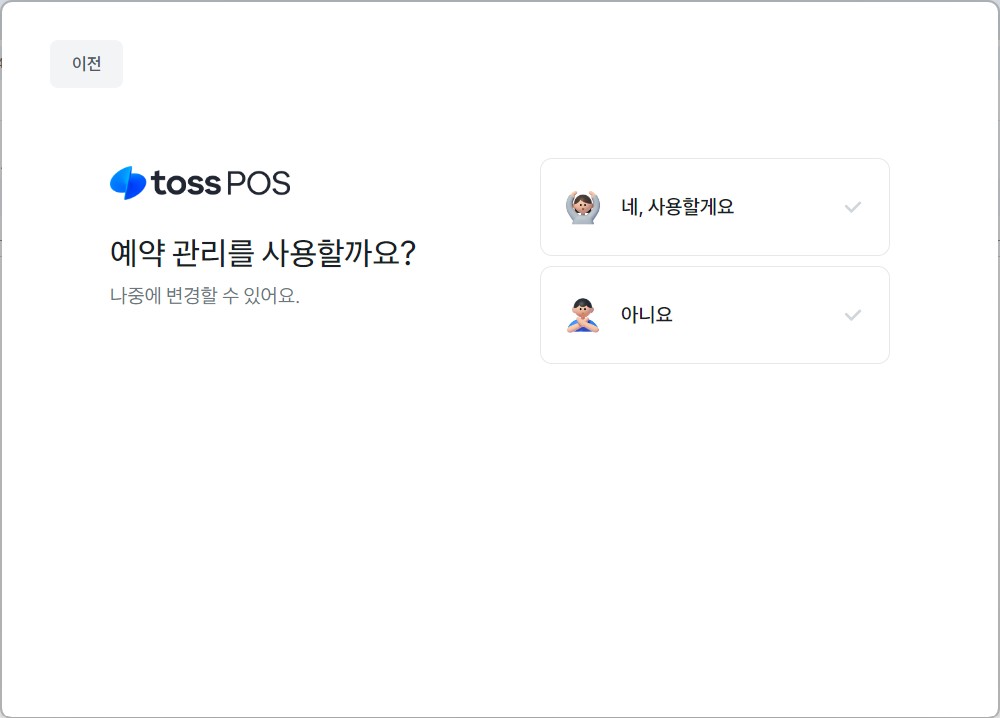Click the crossed-arms emoji icon
The image size is (1000, 718).
582,315
